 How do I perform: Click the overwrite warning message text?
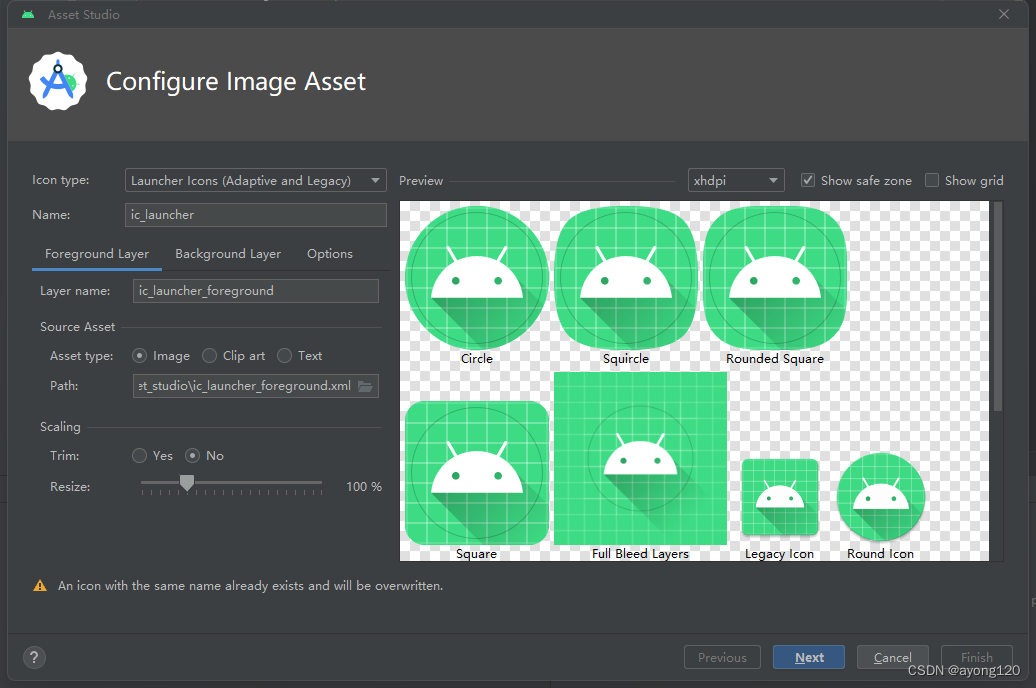tap(250, 586)
